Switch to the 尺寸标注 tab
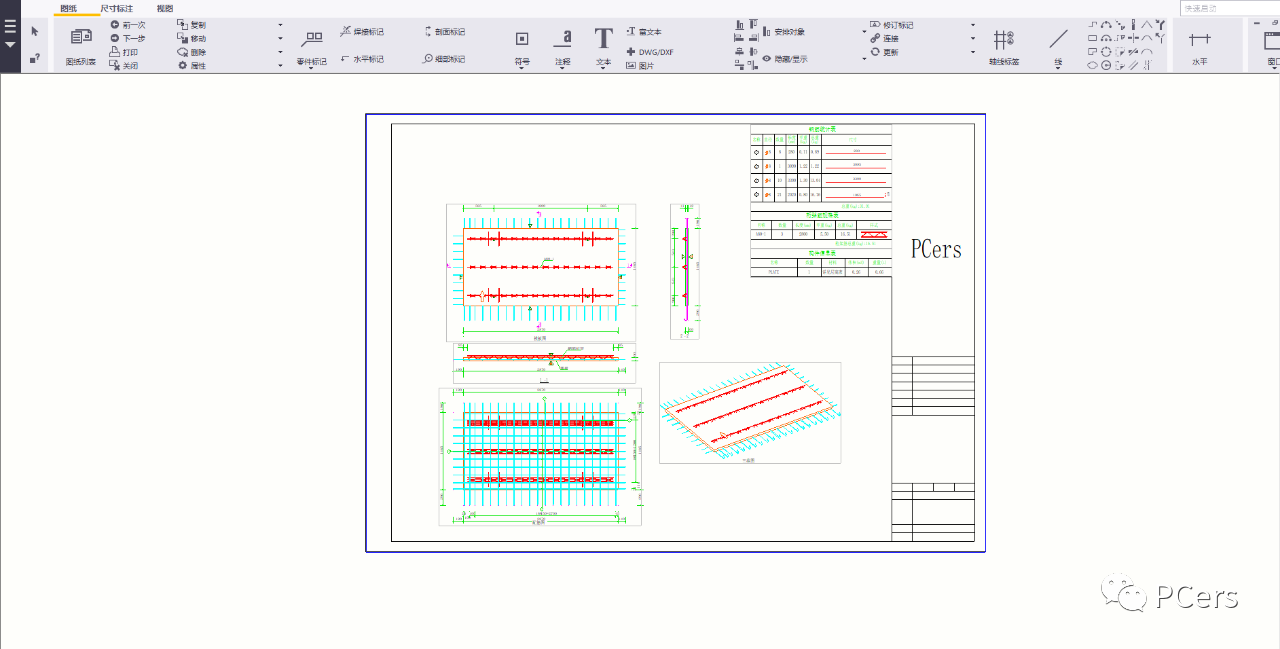 [116, 8]
